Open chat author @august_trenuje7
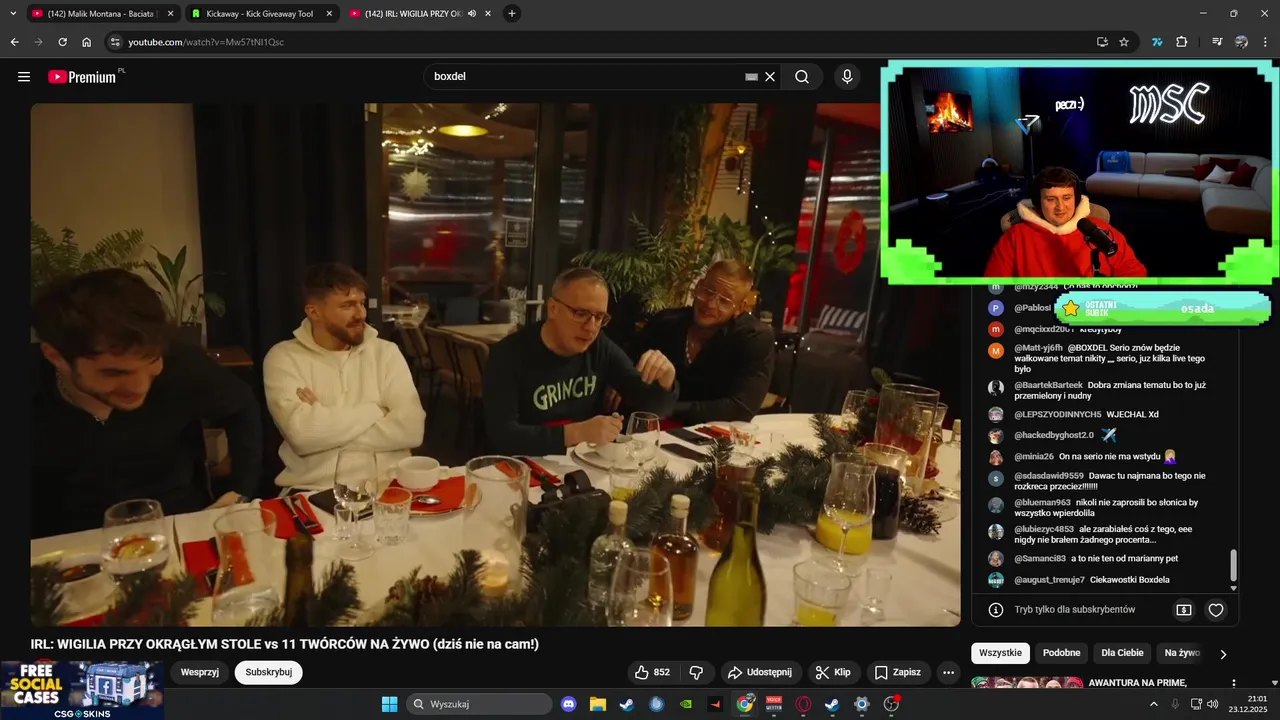The width and height of the screenshot is (1280, 720). pos(1049,580)
